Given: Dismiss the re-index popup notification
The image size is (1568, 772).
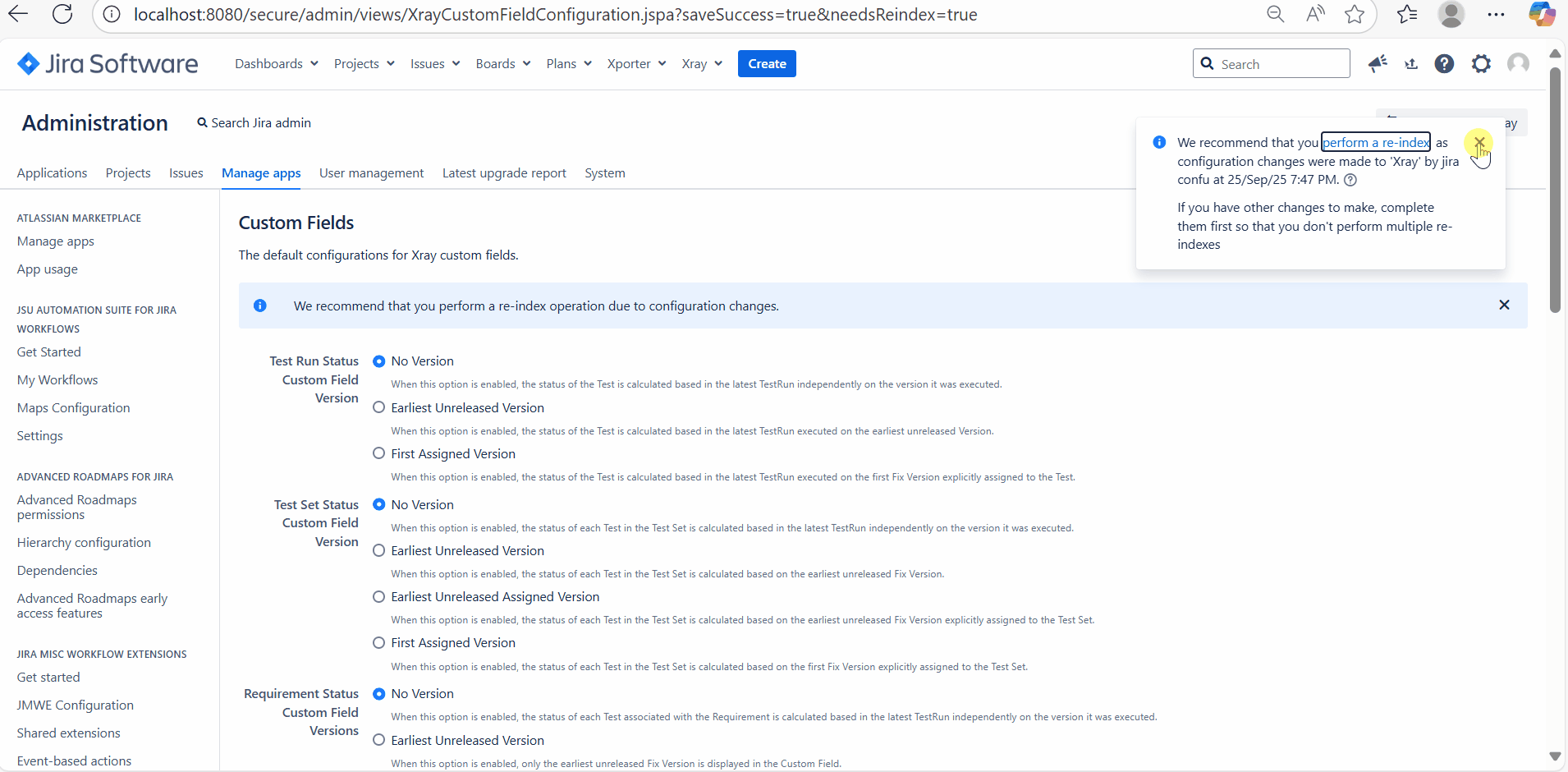Looking at the screenshot, I should [1479, 143].
